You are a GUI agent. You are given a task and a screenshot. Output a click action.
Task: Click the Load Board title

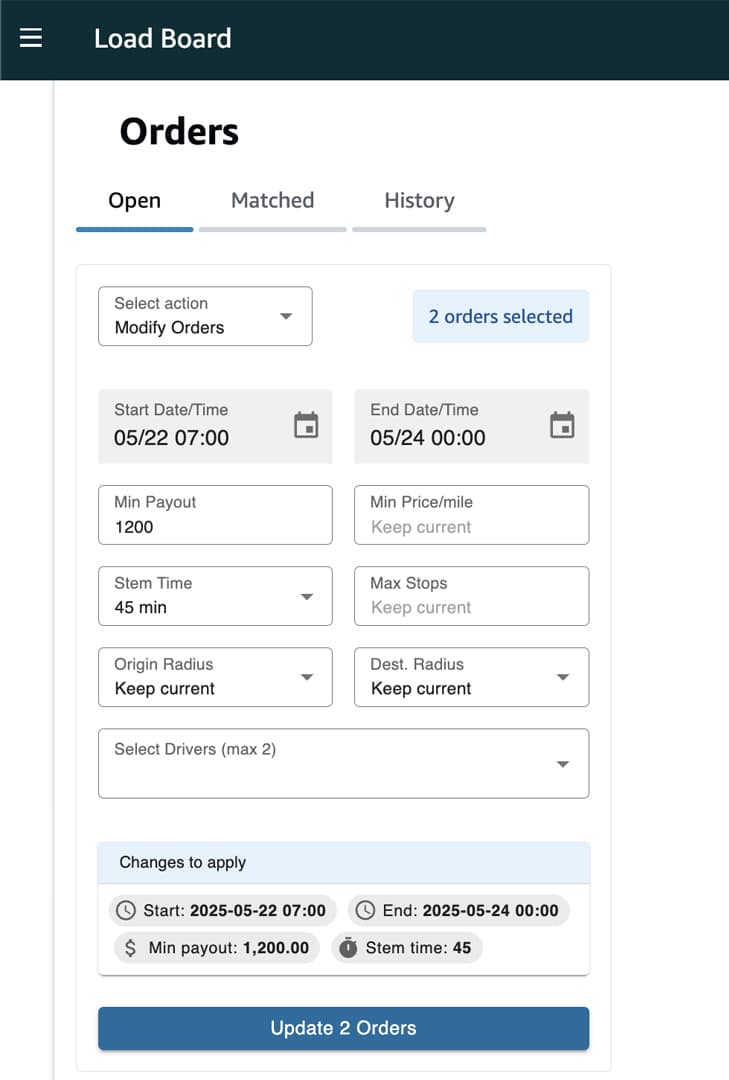click(163, 39)
